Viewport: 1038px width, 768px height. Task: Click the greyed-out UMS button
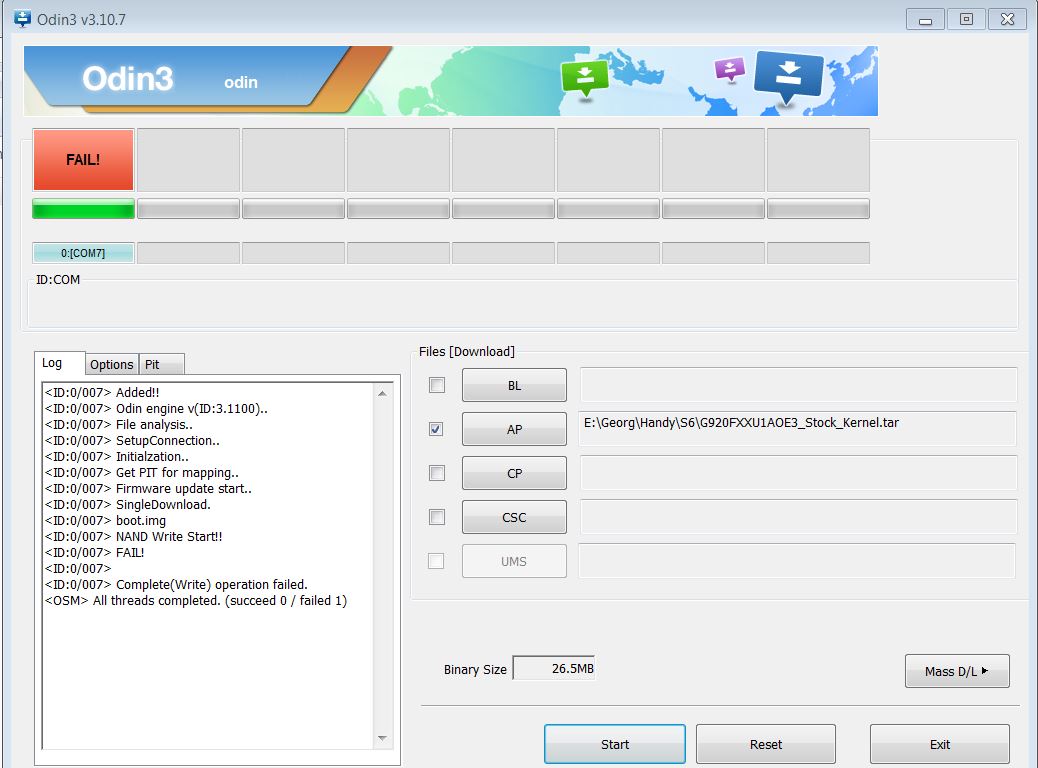[514, 561]
